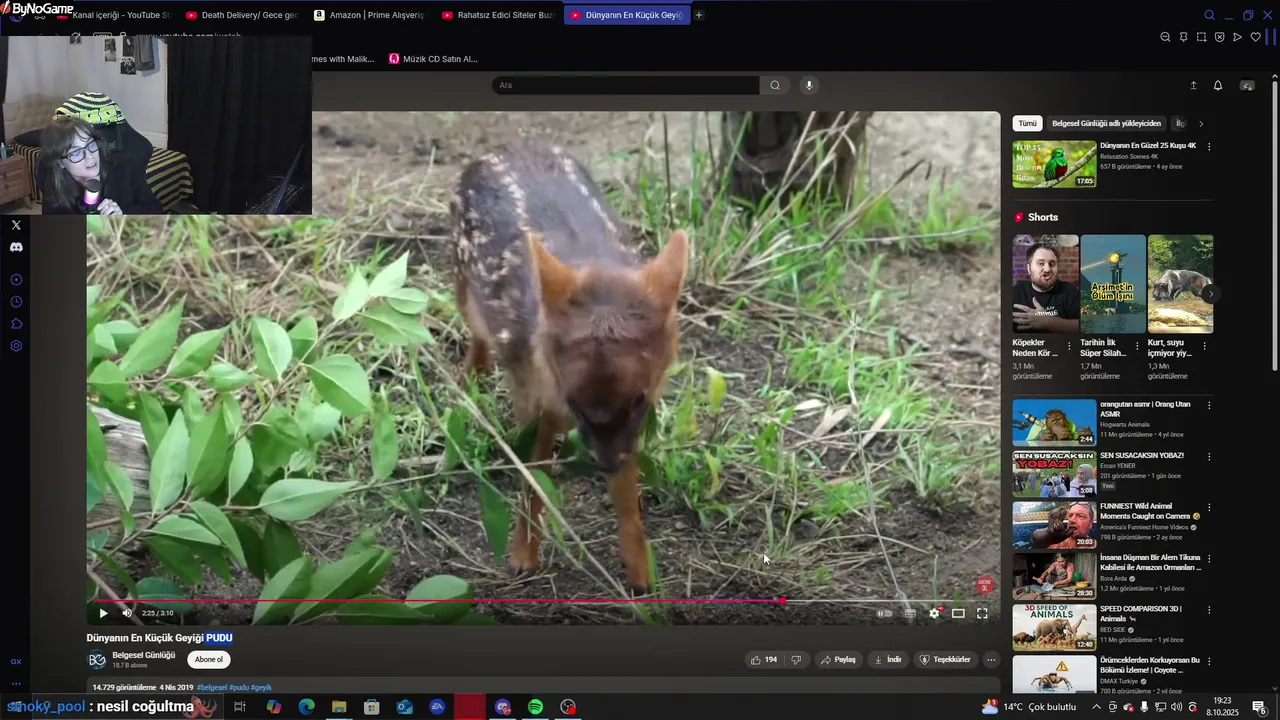The width and height of the screenshot is (1280, 720).
Task: Open the Belgesel Günlüğü channel link
Action: point(143,655)
